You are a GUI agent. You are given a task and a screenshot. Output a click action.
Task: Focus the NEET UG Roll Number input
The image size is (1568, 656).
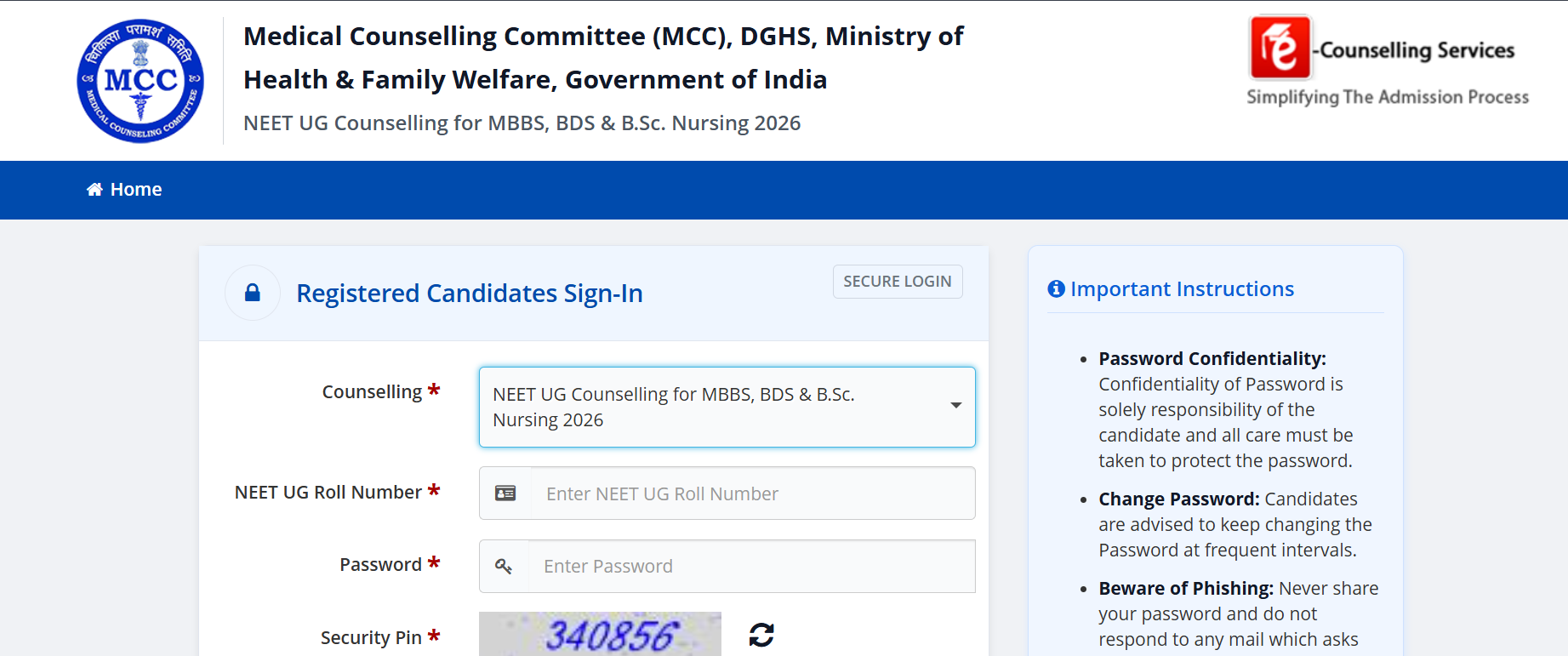(753, 493)
